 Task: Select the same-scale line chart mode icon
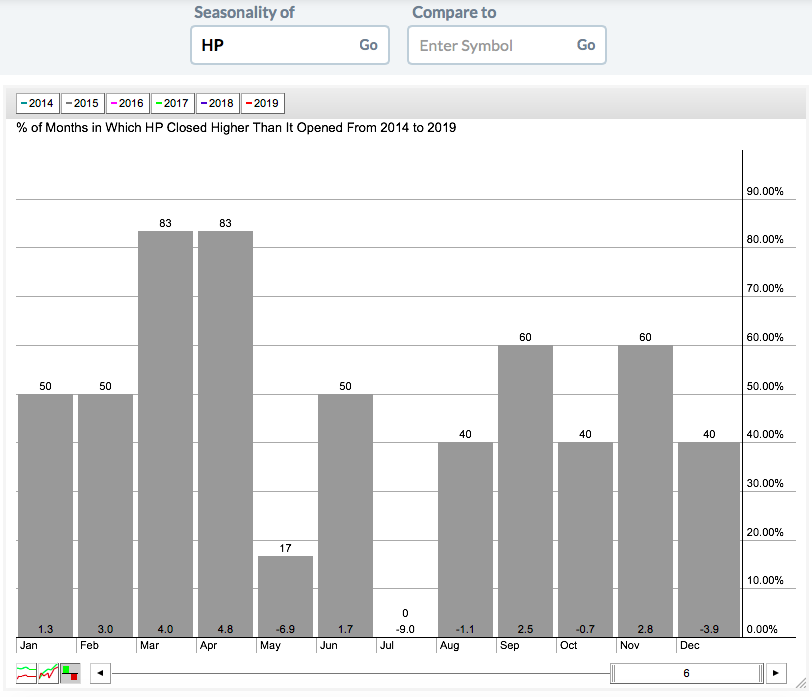(48, 673)
